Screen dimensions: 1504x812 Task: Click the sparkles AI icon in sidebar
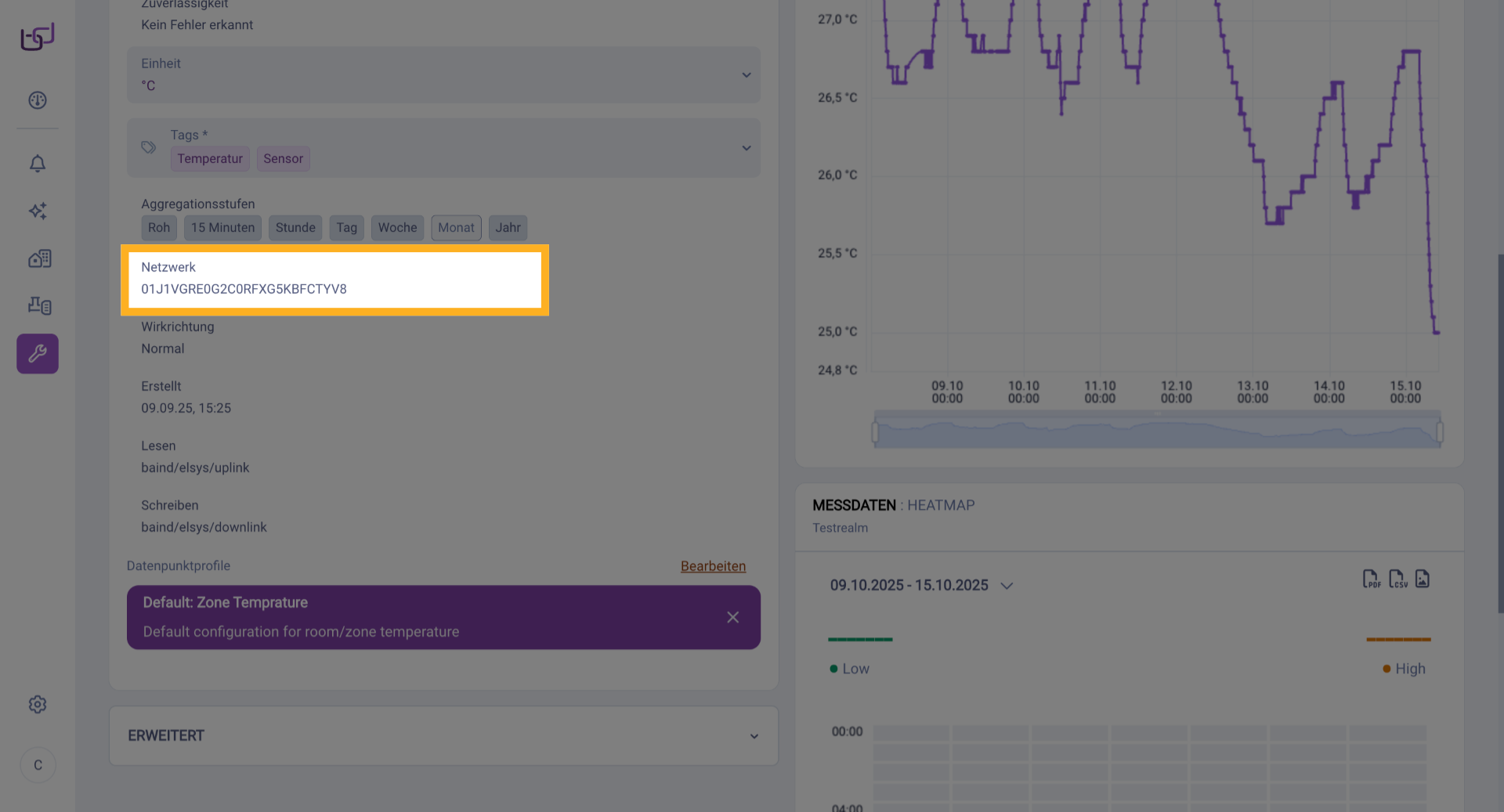click(x=38, y=211)
